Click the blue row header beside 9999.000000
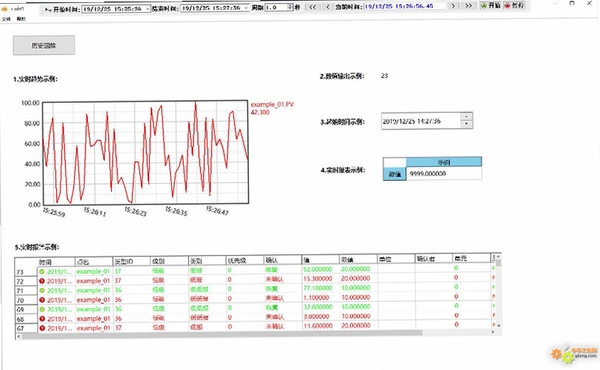Screen dimensions: 600x370 point(395,174)
